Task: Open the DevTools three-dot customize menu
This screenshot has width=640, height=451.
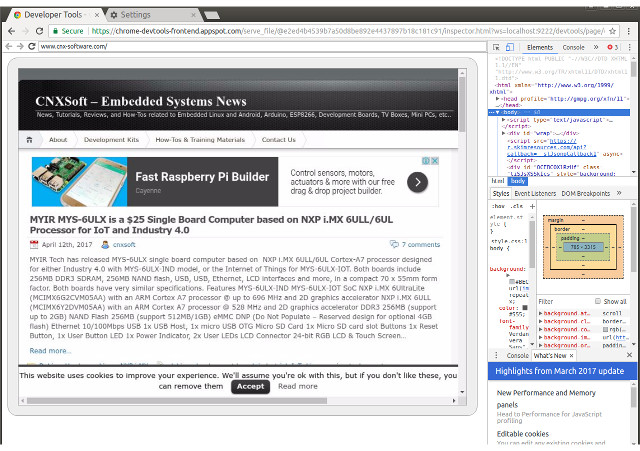Action: pyautogui.click(x=629, y=47)
